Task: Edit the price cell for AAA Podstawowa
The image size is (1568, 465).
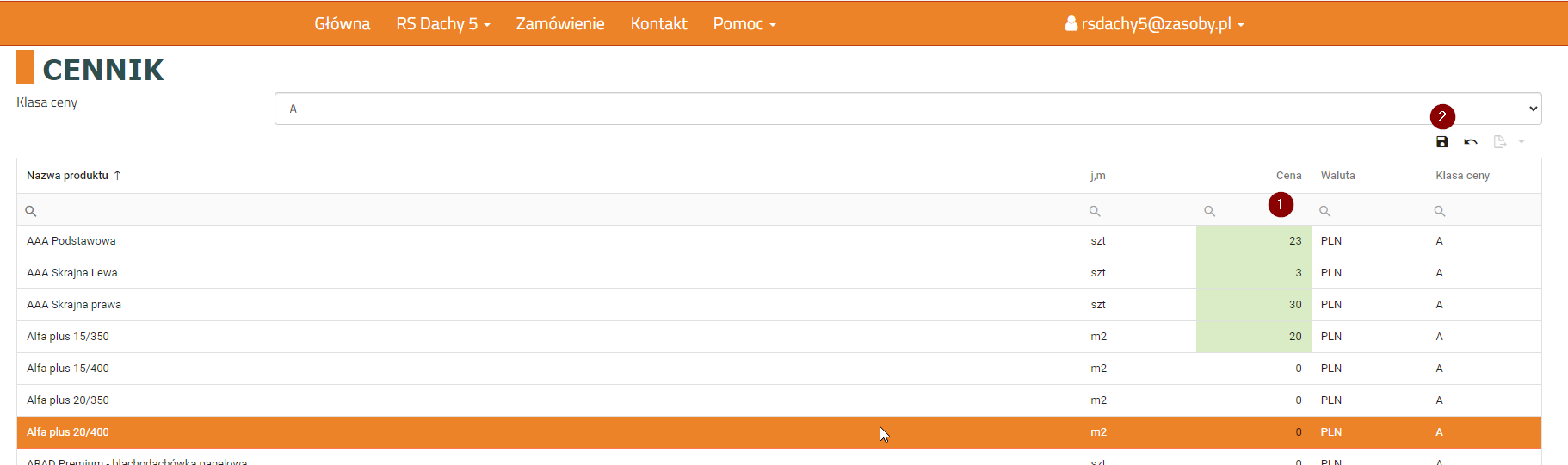Action: (1253, 241)
